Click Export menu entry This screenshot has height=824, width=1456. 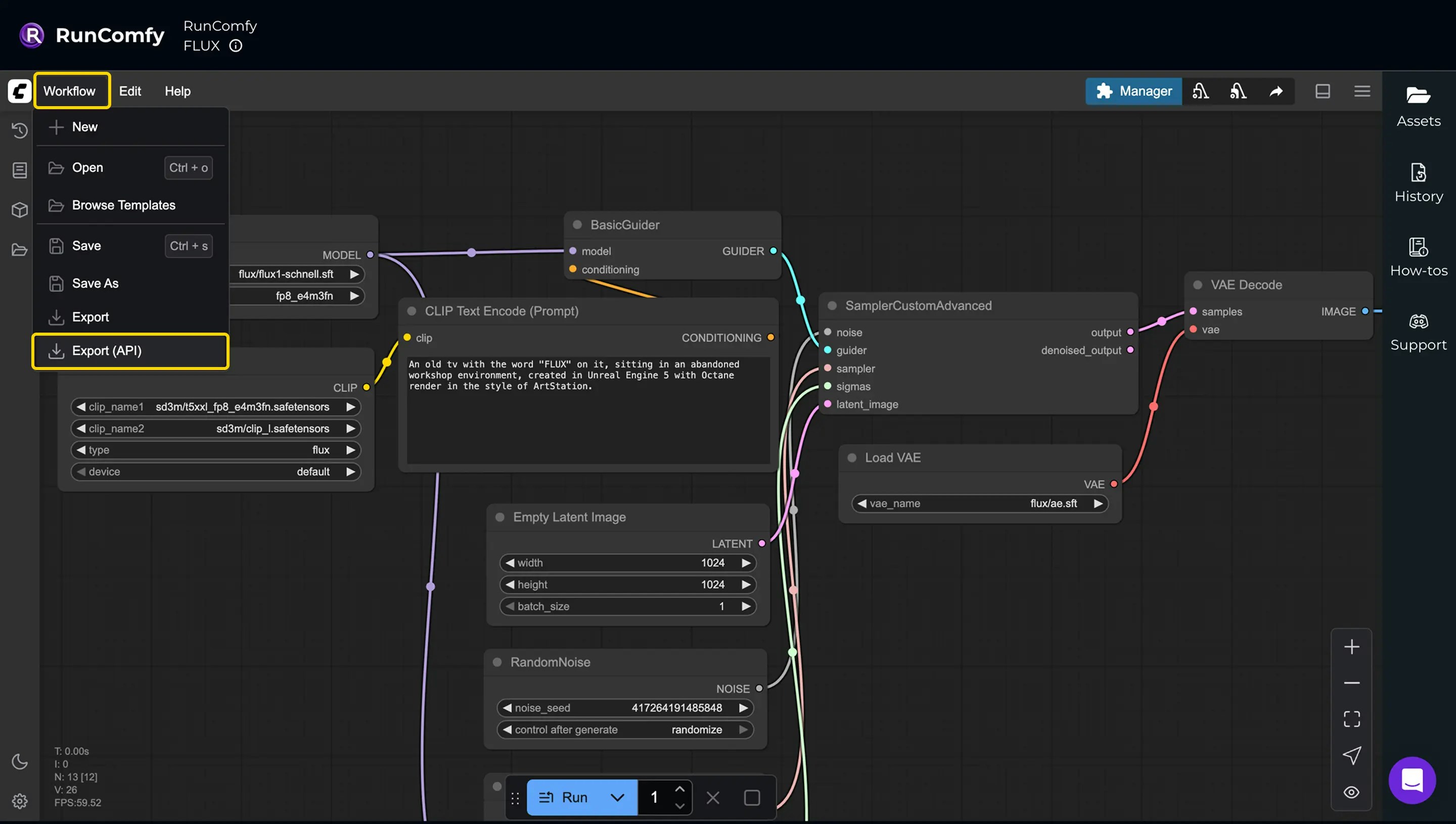pos(131,317)
